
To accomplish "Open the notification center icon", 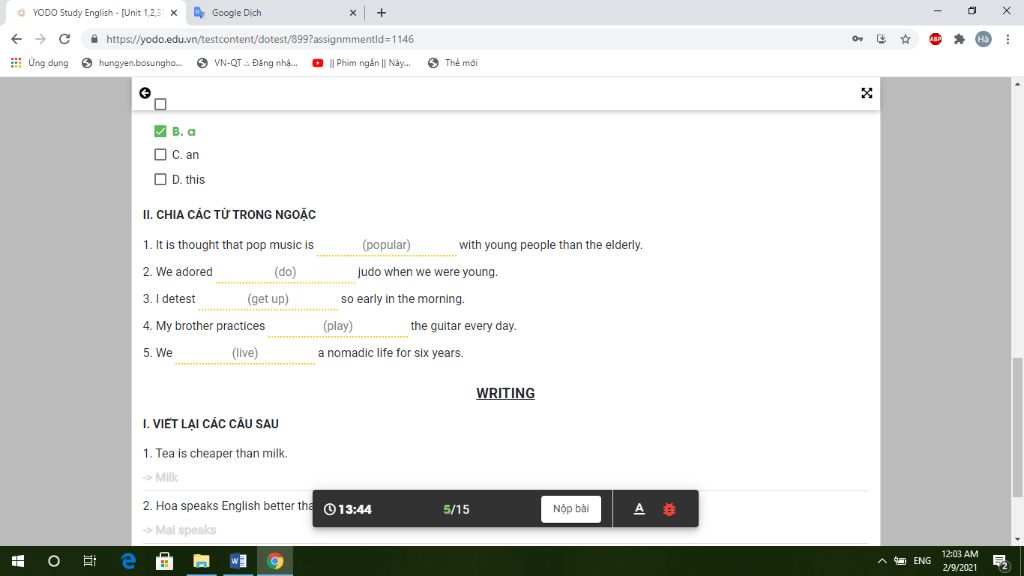I will (1000, 561).
